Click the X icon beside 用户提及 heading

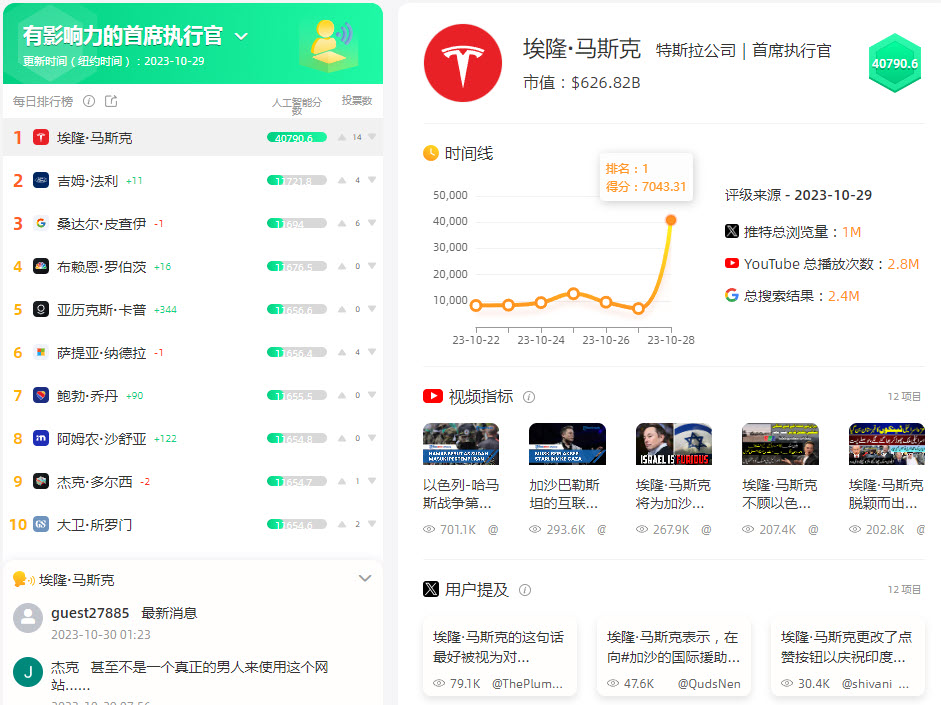(x=431, y=589)
